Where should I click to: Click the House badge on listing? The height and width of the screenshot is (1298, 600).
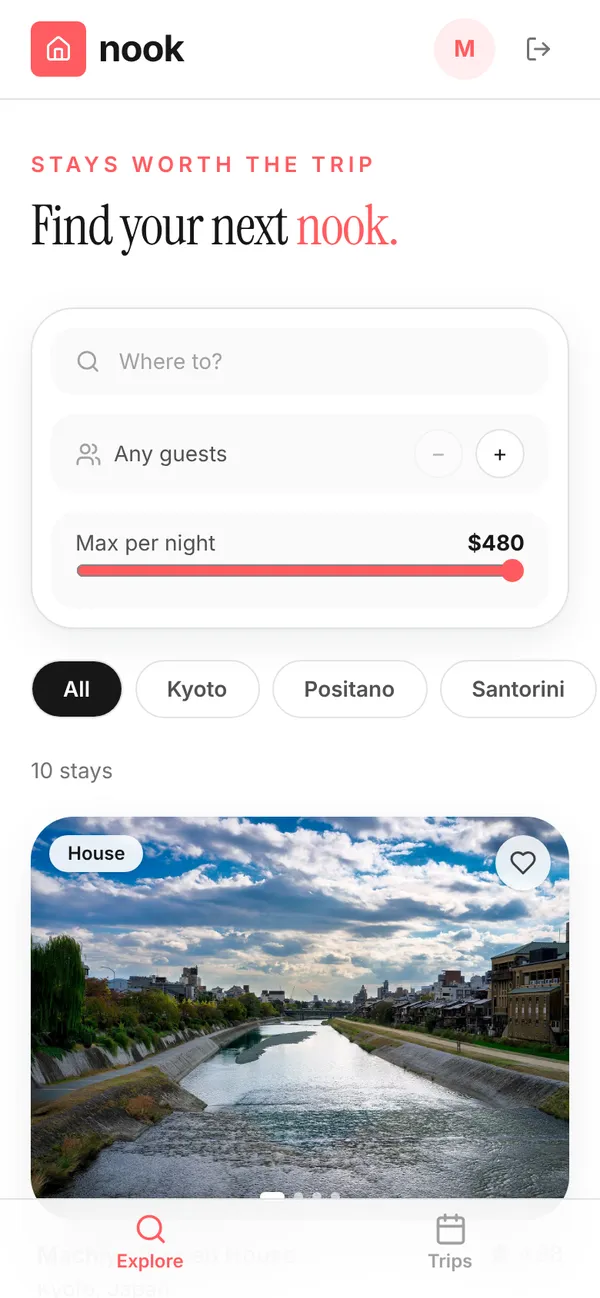[x=96, y=854]
